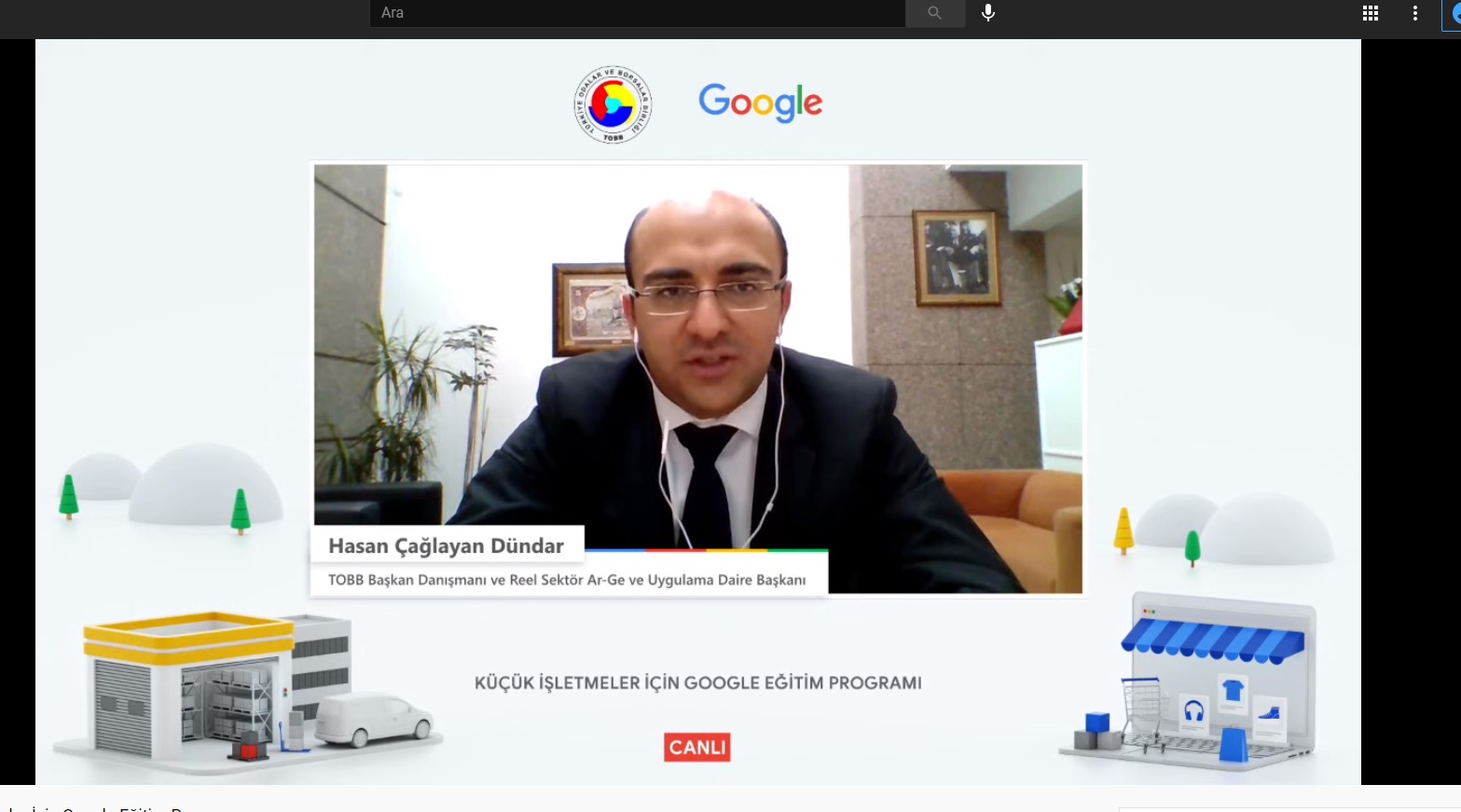Open the three-dot settings menu
The width and height of the screenshot is (1461, 812).
click(x=1415, y=13)
